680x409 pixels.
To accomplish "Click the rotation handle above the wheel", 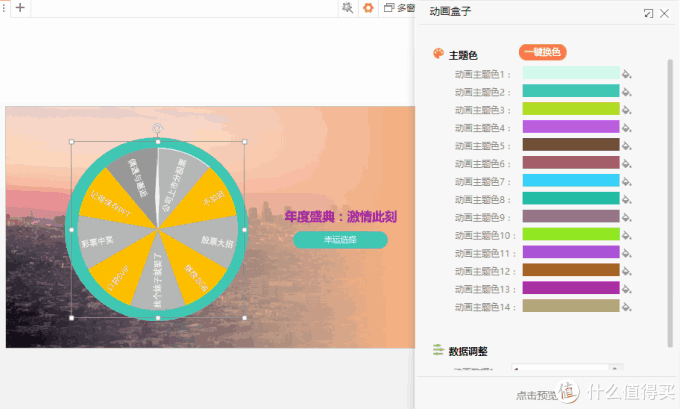I will point(157,128).
